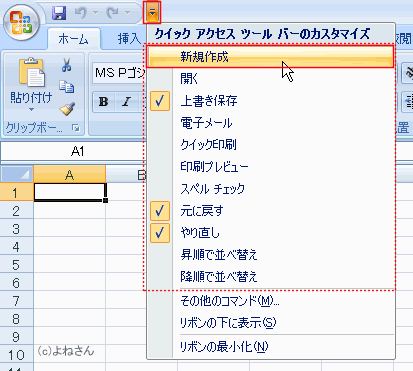Switch to the ホーム ribbon tab
Screen dimensions: 413x371
click(x=73, y=39)
